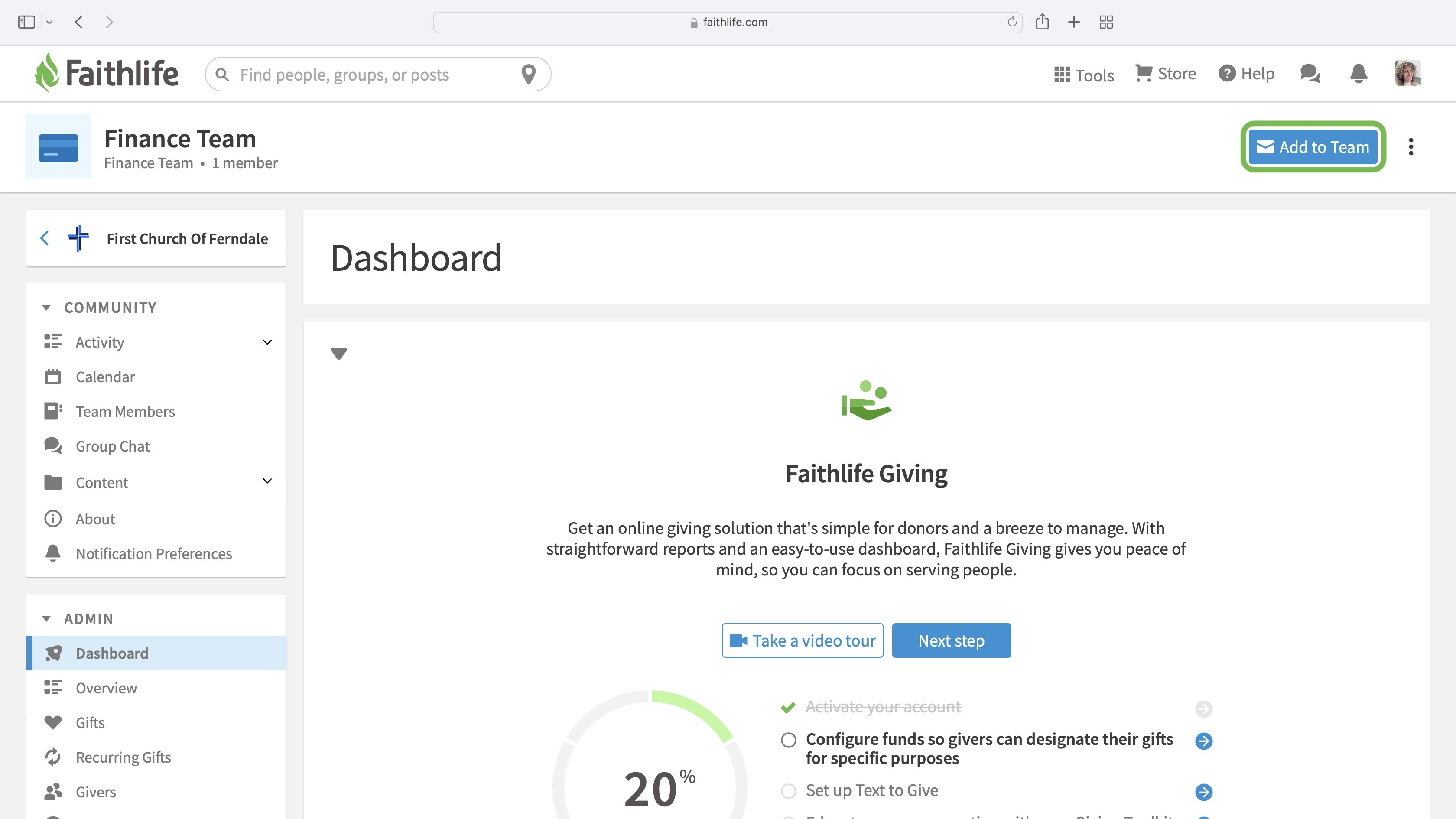Image resolution: width=1456 pixels, height=819 pixels.
Task: Open the Store cart link
Action: 1166,74
